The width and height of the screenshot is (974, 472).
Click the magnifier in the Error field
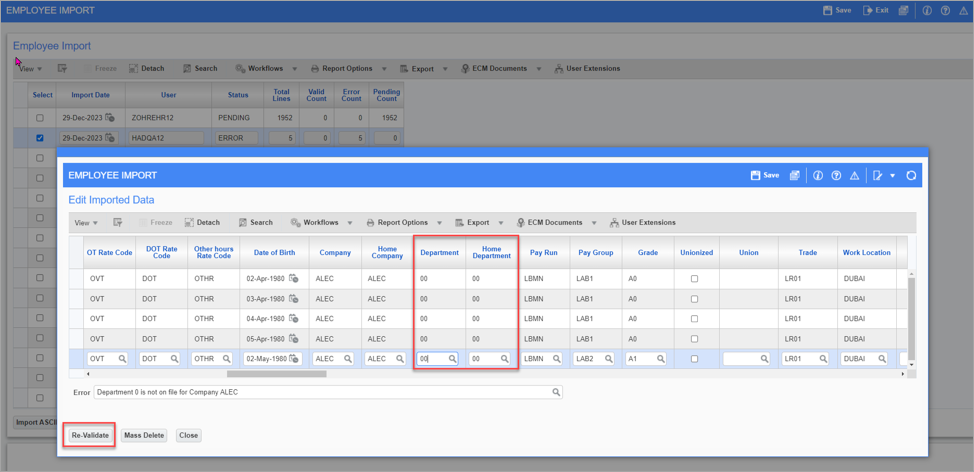[556, 392]
